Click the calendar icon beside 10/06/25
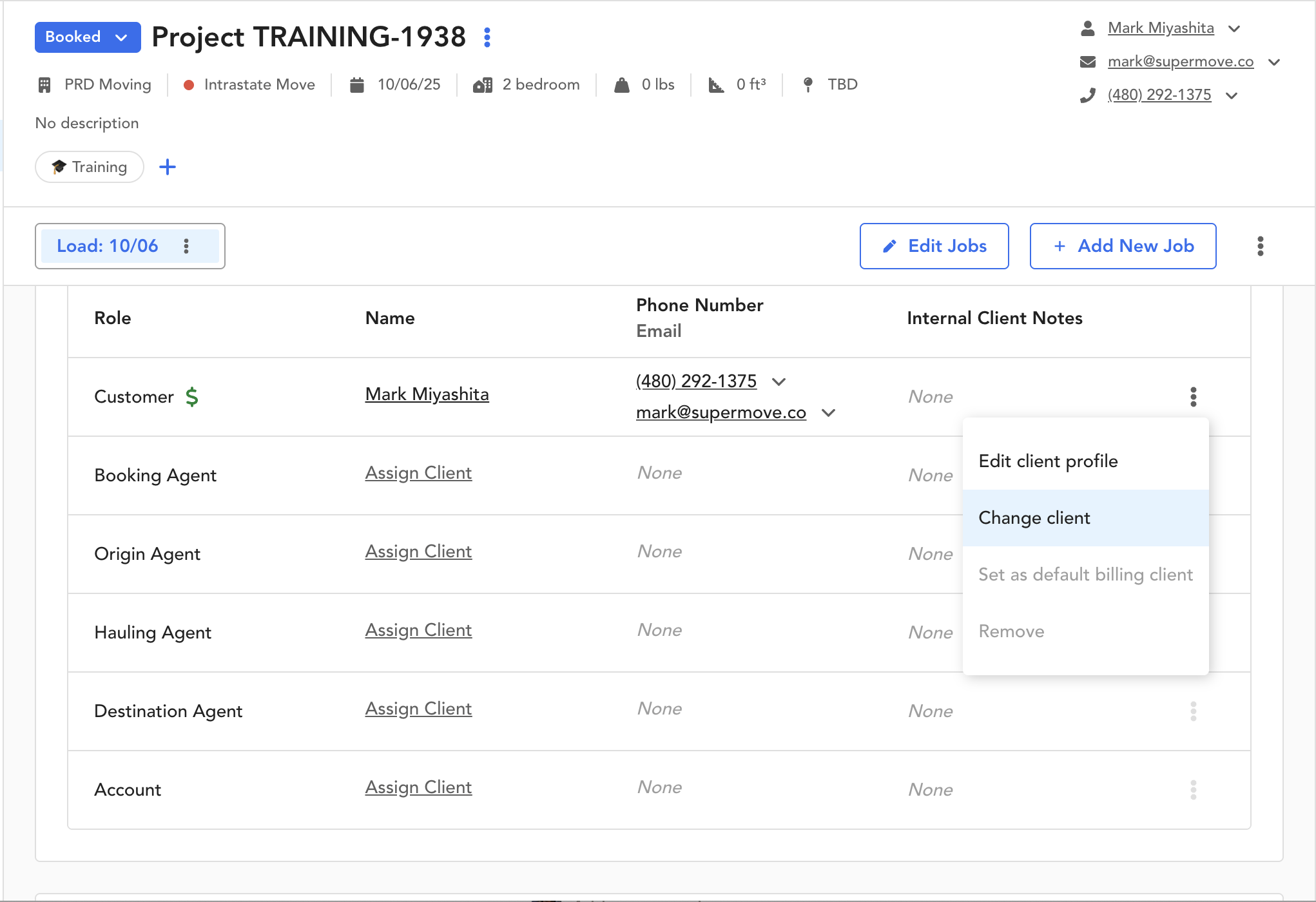 pos(356,85)
